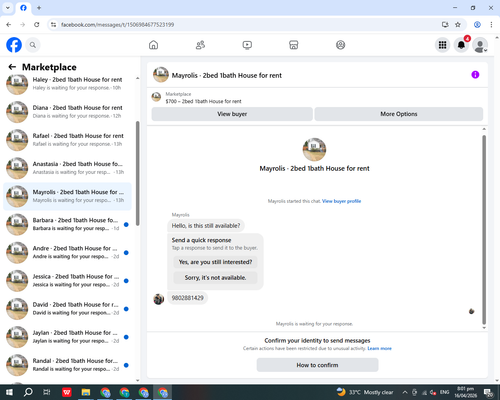
Task: Open the Chrome three-dot menu
Action: (x=491, y=25)
